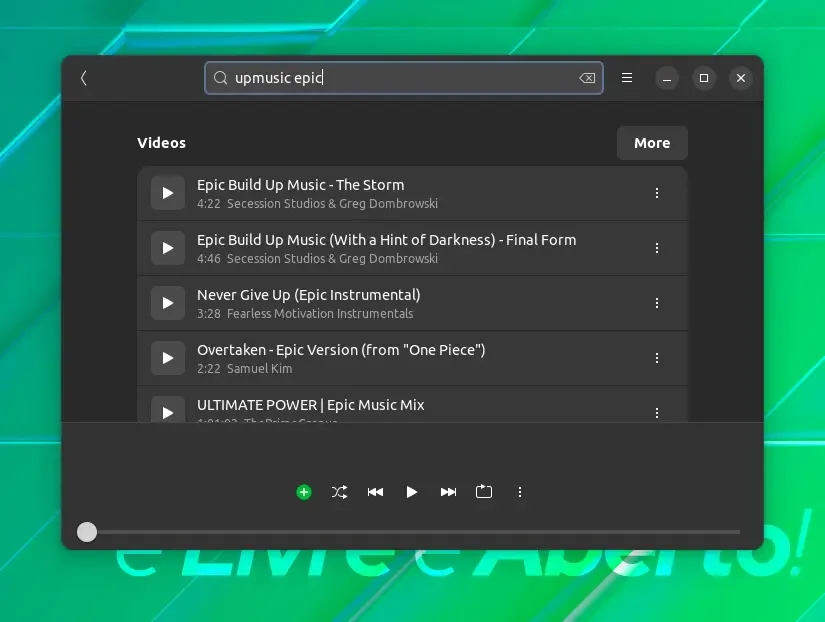Click the playback progress slider handle

click(x=87, y=532)
